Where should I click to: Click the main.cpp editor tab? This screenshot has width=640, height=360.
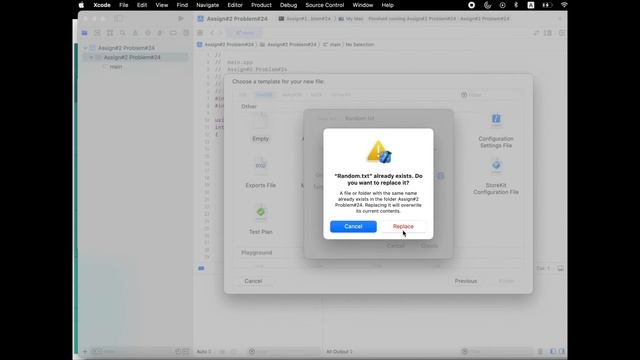point(244,33)
